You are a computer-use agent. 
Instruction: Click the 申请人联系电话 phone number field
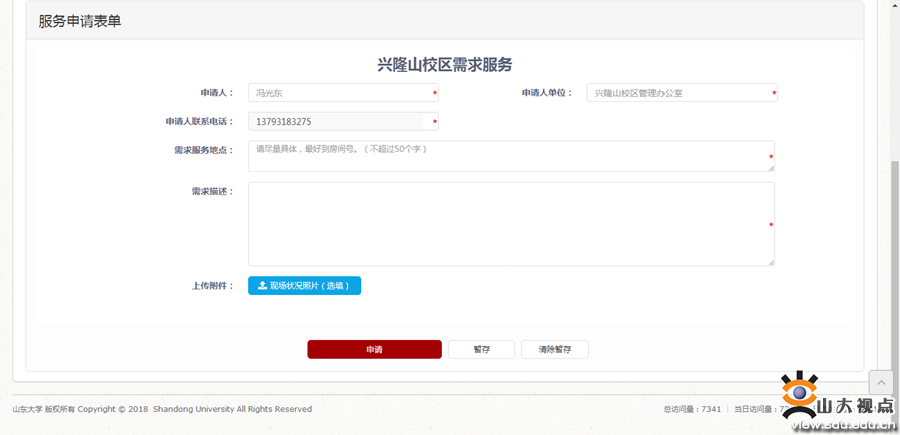[342, 122]
